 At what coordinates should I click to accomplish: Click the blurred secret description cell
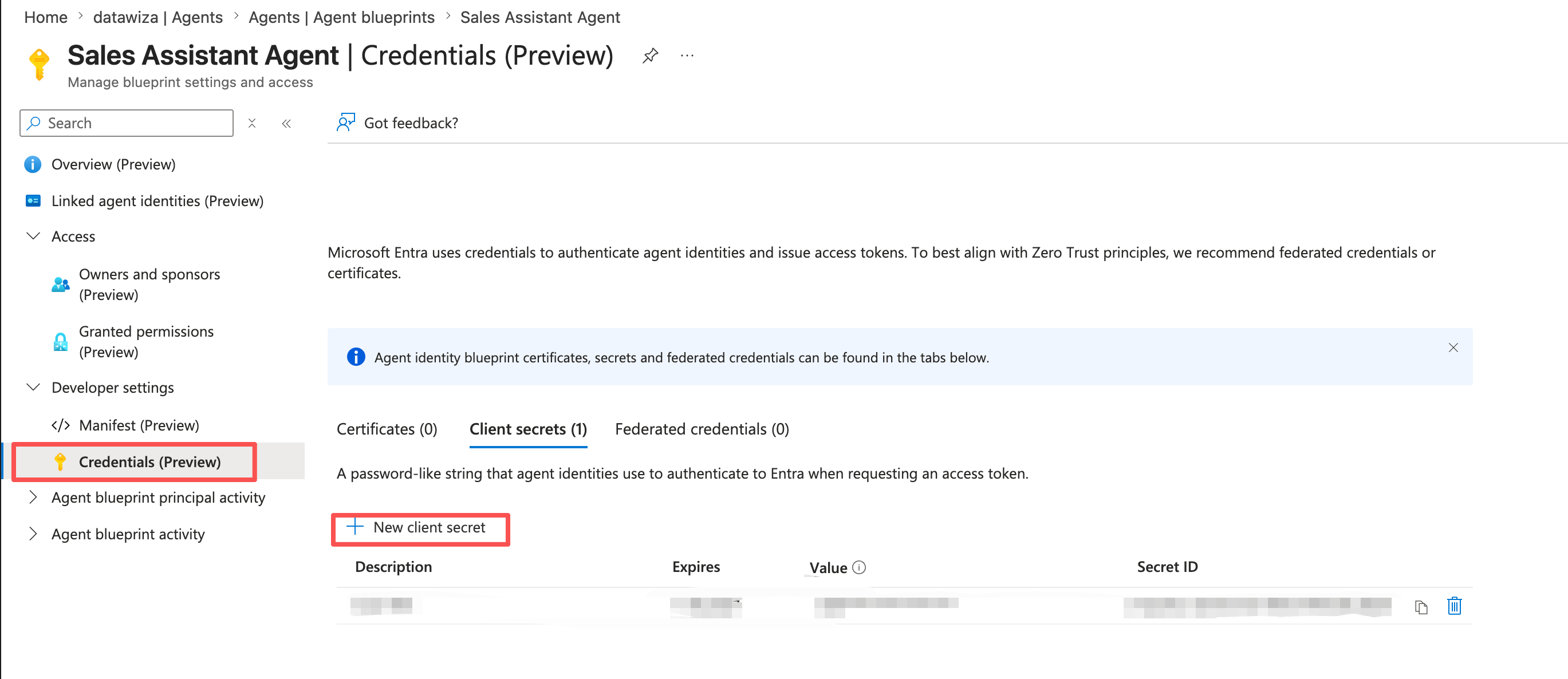[x=381, y=605]
